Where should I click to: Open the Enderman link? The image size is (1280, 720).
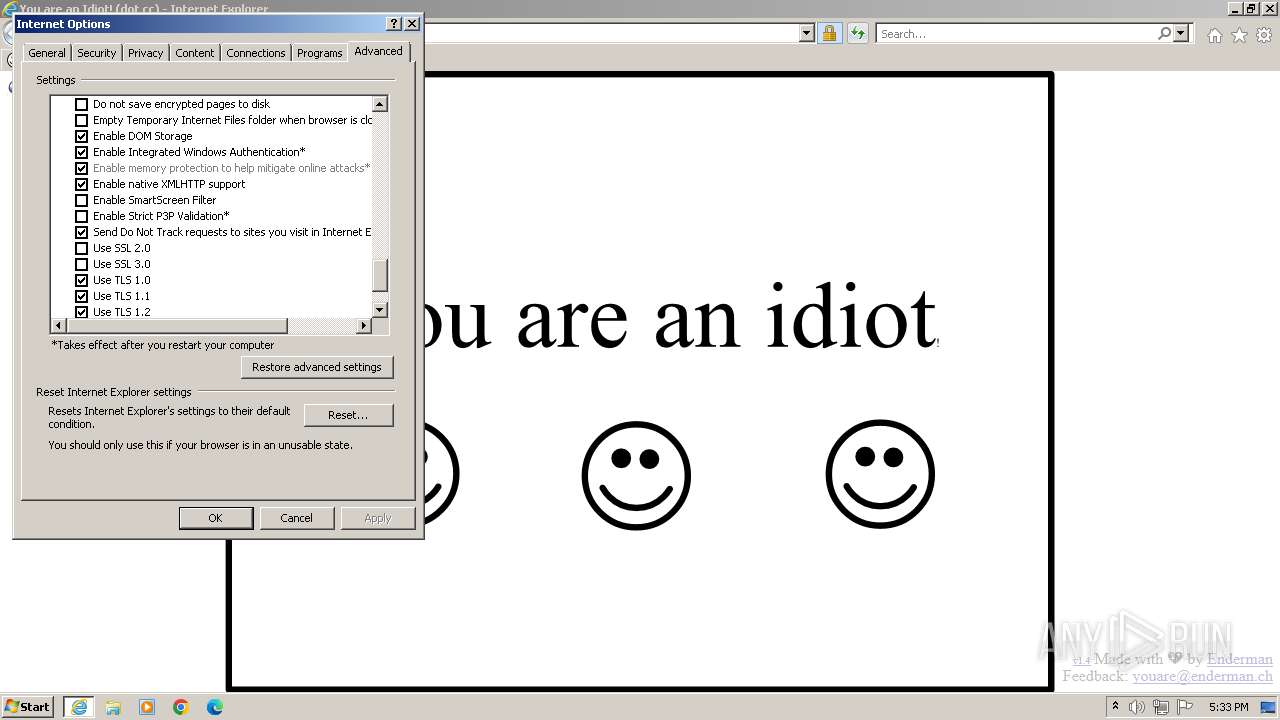tap(1240, 659)
